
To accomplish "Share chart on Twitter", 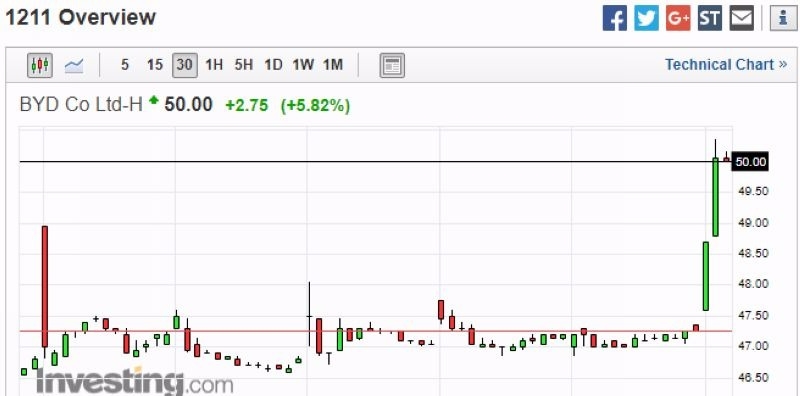I will coord(646,18).
